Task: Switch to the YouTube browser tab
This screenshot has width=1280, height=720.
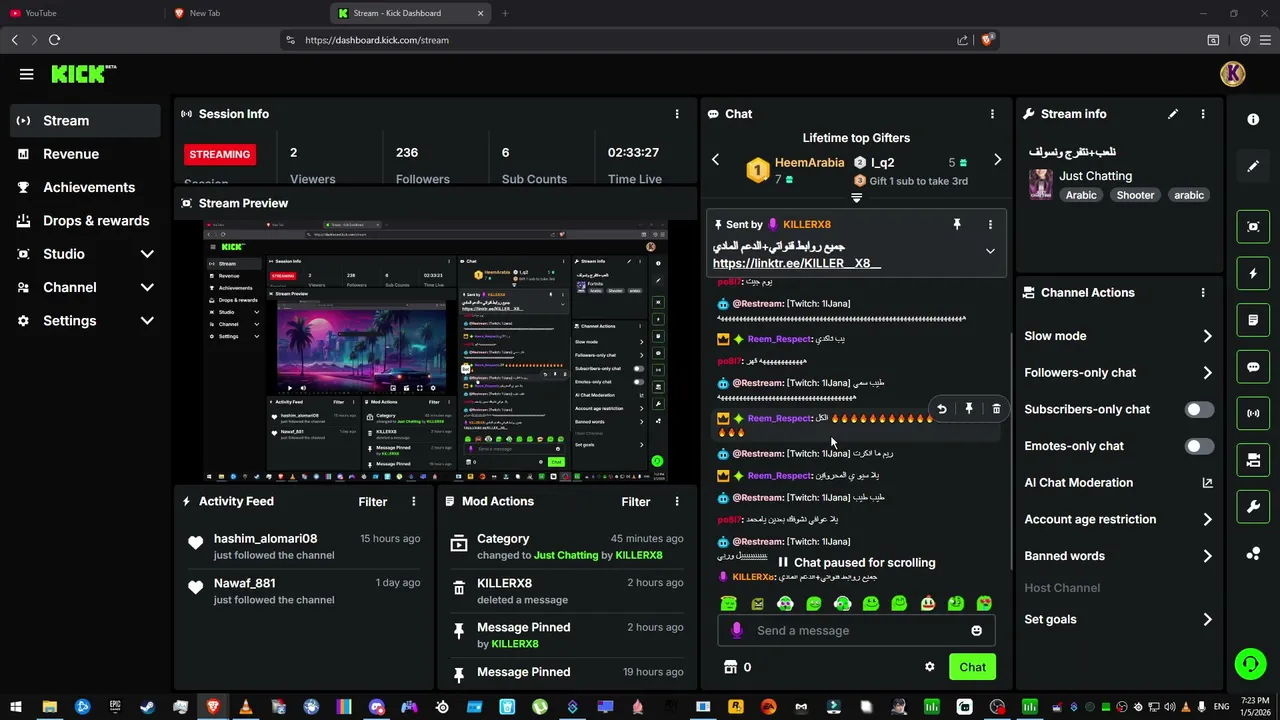Action: pos(84,13)
